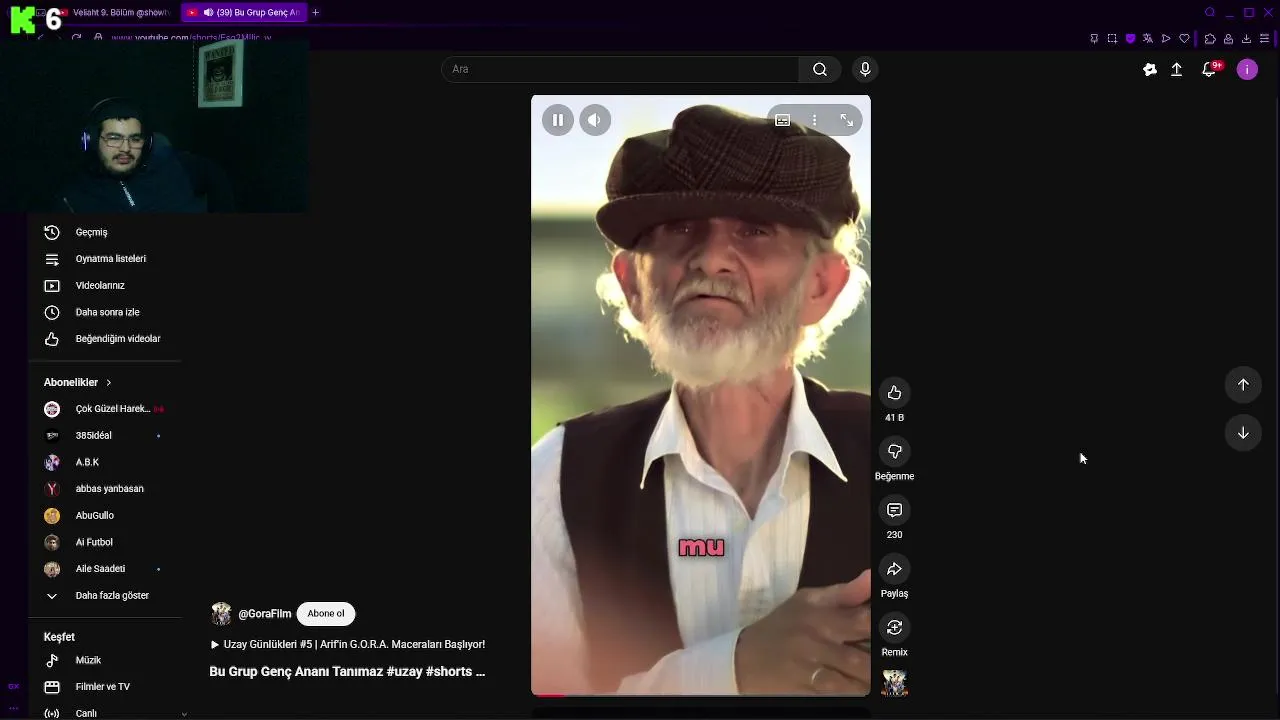Open the browser extensions puzzle icon

click(1210, 39)
